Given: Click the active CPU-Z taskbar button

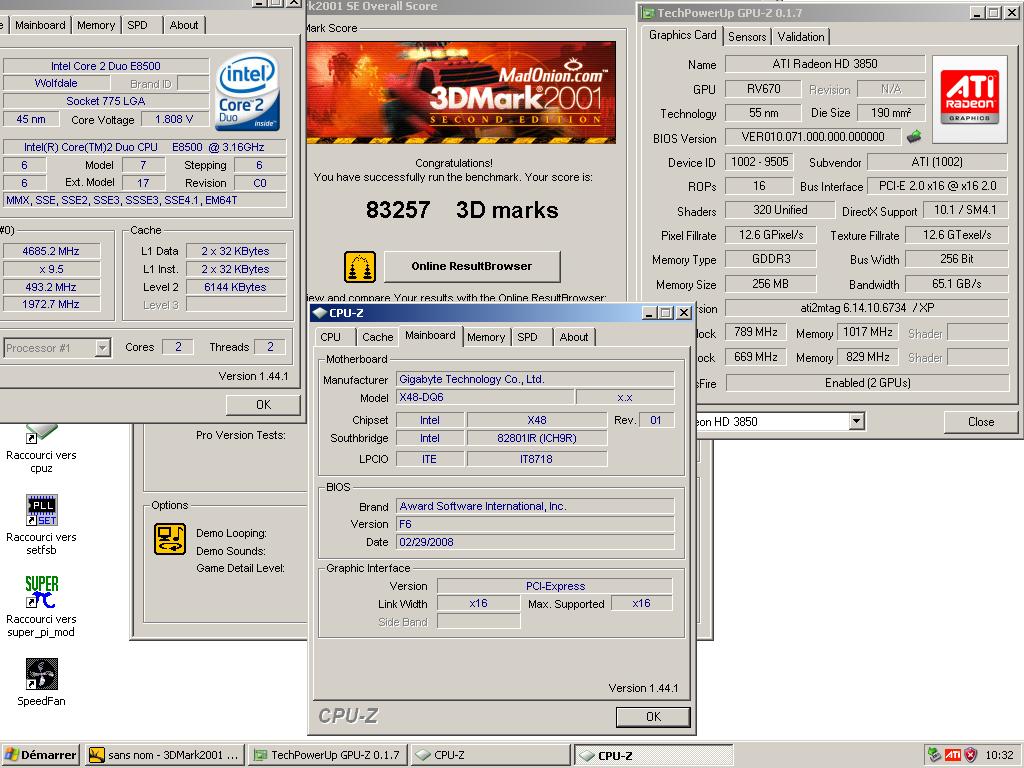Looking at the screenshot, I should pos(654,755).
